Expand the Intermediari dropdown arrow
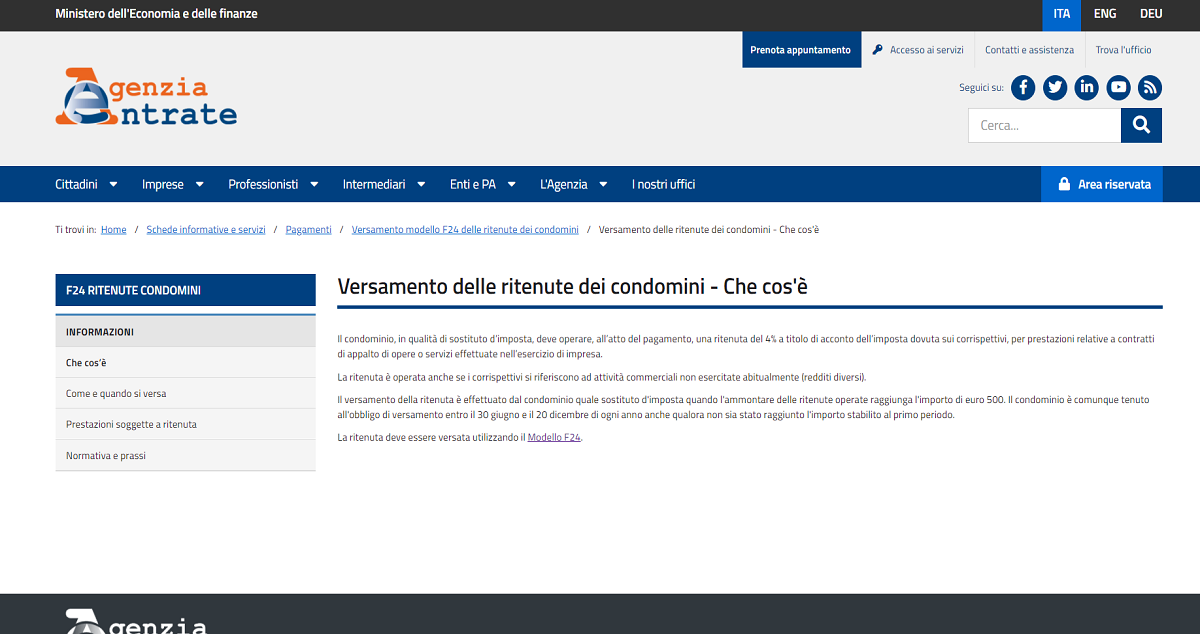 pyautogui.click(x=421, y=184)
